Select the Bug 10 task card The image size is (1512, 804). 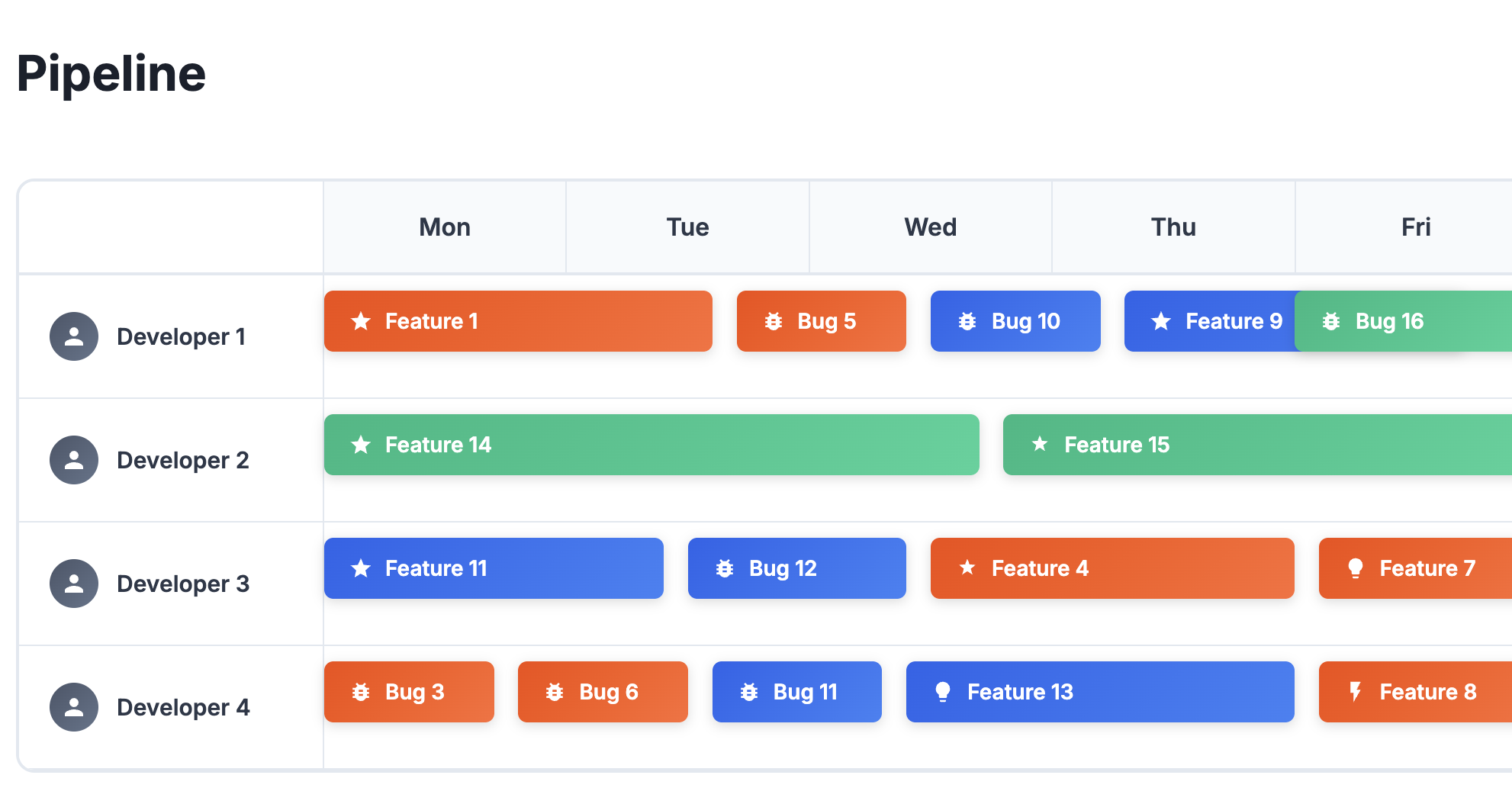[1015, 321]
